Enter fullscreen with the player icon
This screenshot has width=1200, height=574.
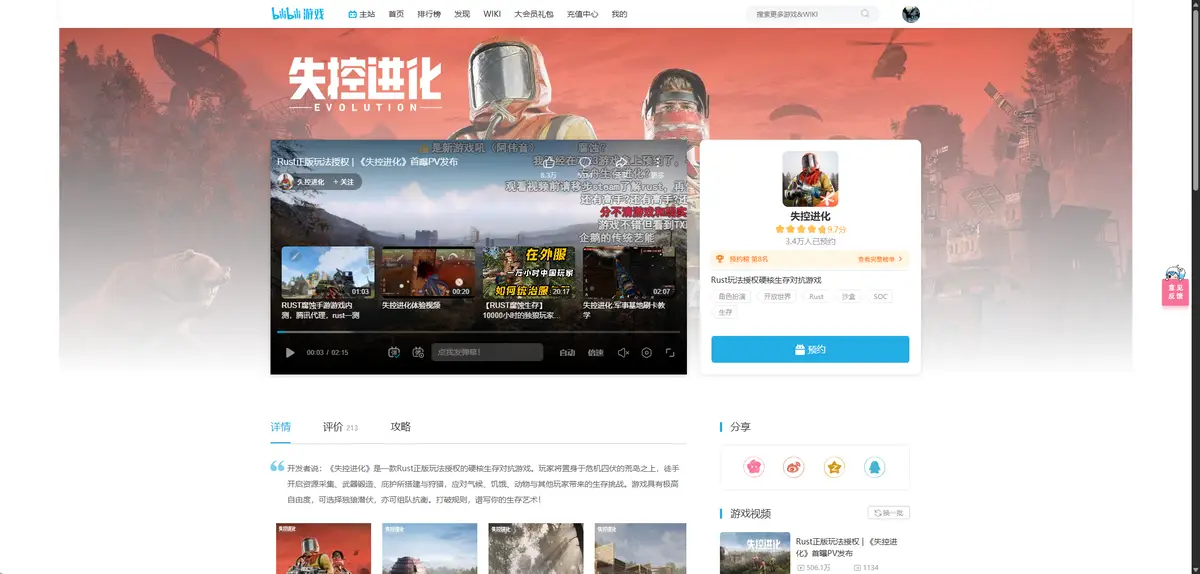[x=670, y=353]
